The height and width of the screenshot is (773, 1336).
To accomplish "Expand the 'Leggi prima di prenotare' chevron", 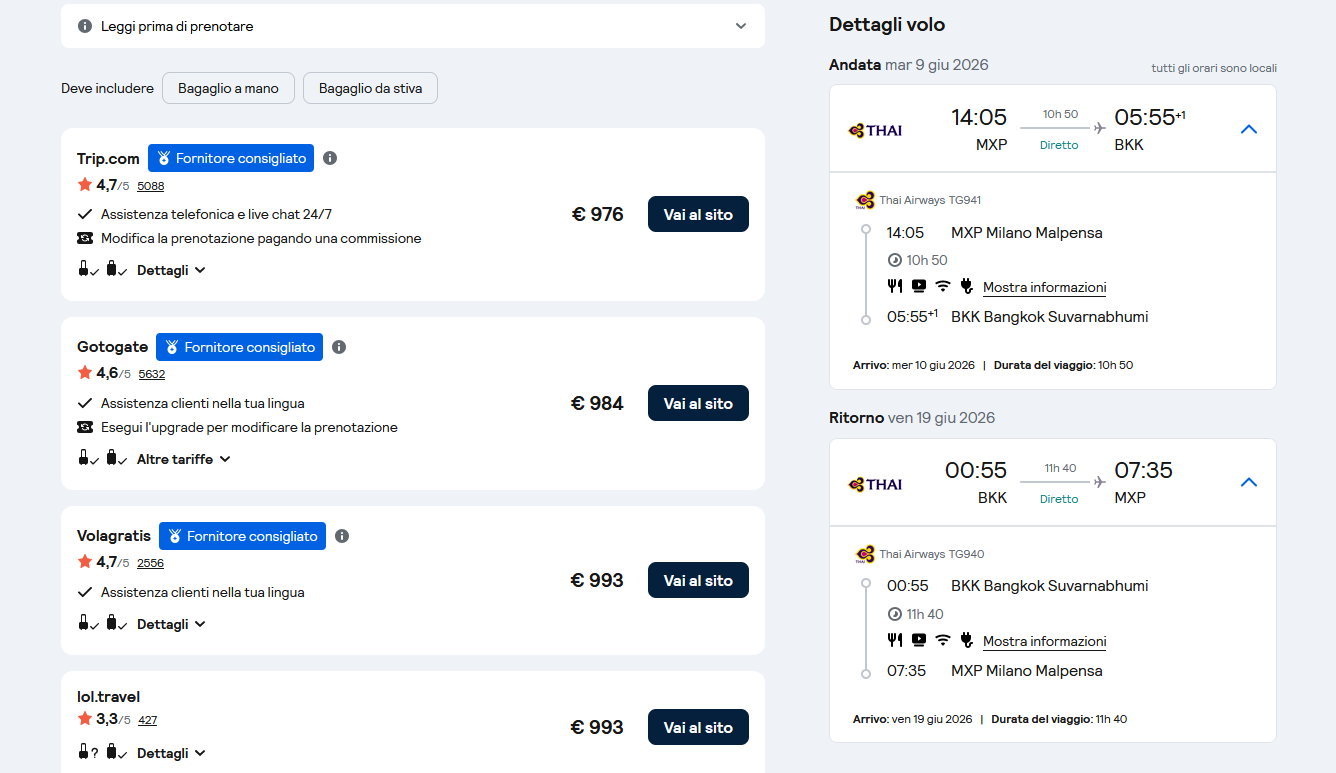I will click(x=741, y=26).
